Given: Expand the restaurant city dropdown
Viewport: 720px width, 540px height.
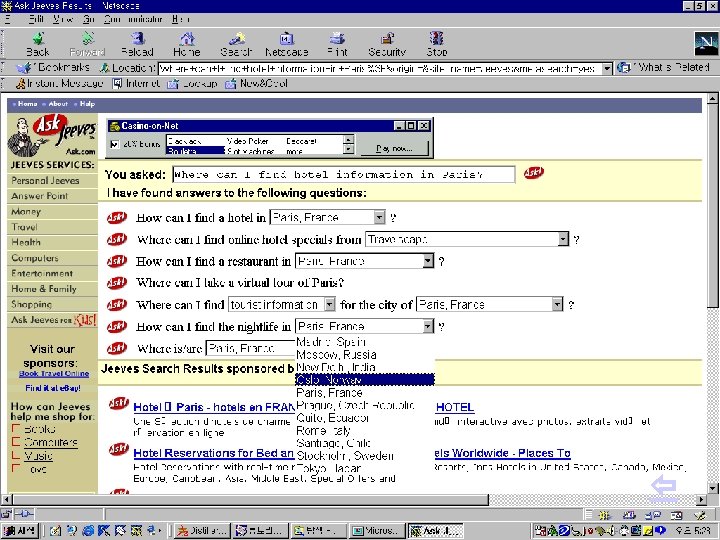Looking at the screenshot, I should [428, 261].
